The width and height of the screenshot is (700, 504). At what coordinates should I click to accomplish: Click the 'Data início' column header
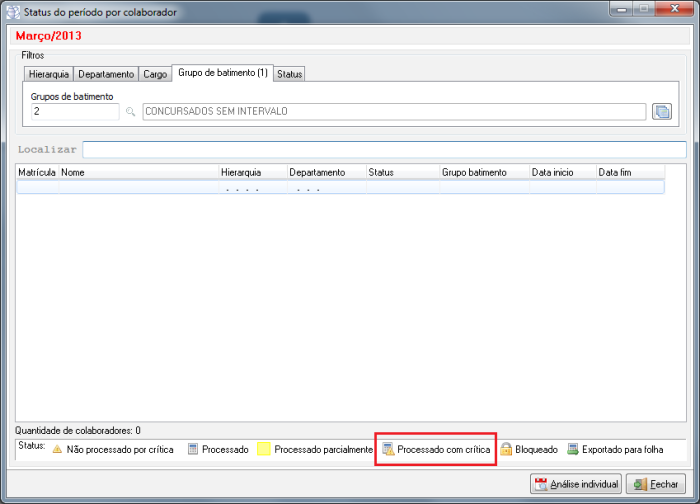562,172
